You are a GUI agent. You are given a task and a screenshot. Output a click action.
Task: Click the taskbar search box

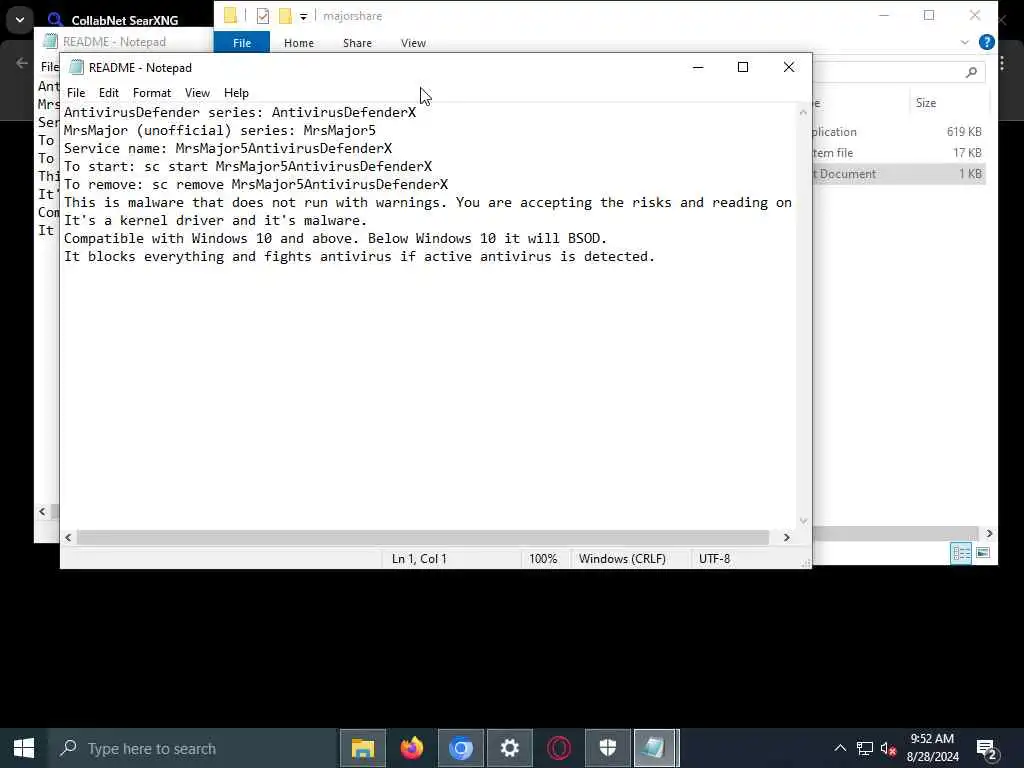[x=193, y=748]
